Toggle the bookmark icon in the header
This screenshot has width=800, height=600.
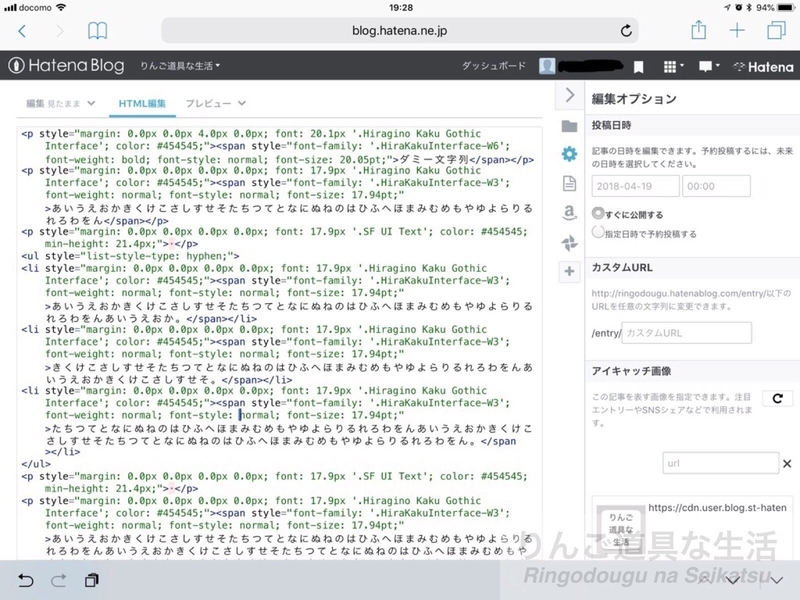(639, 65)
